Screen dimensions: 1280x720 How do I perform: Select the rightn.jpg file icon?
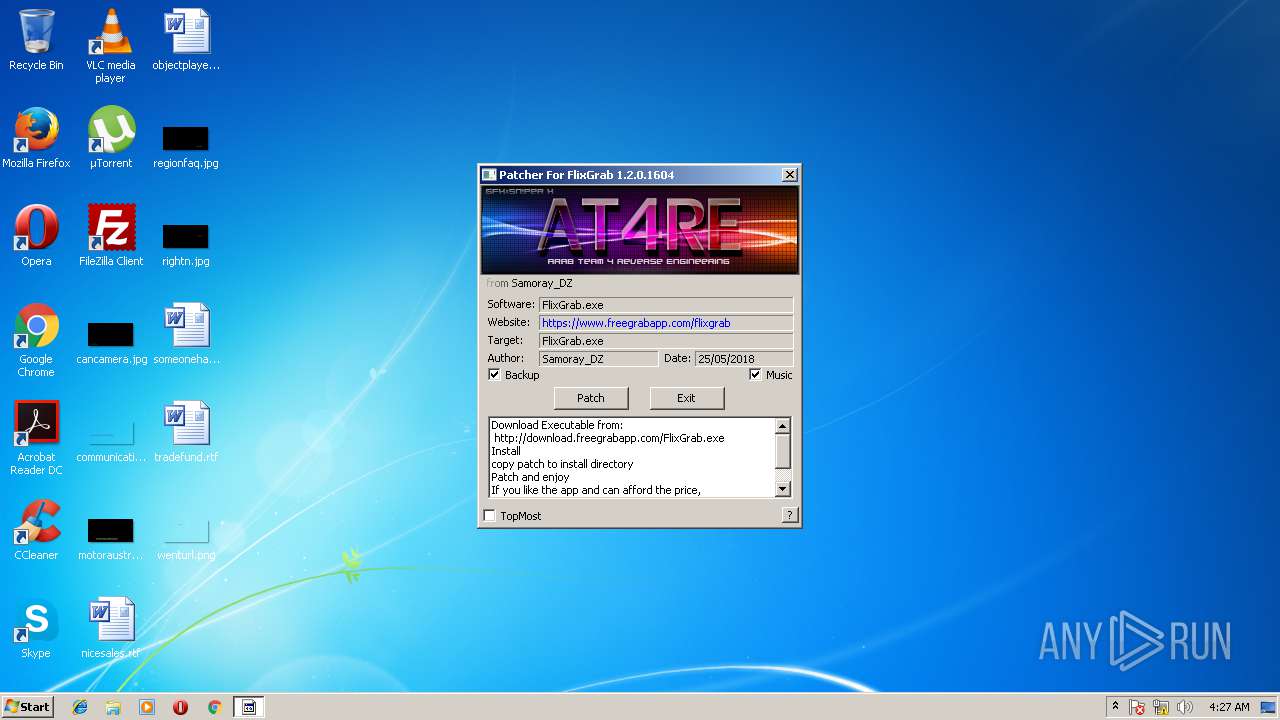[x=186, y=244]
